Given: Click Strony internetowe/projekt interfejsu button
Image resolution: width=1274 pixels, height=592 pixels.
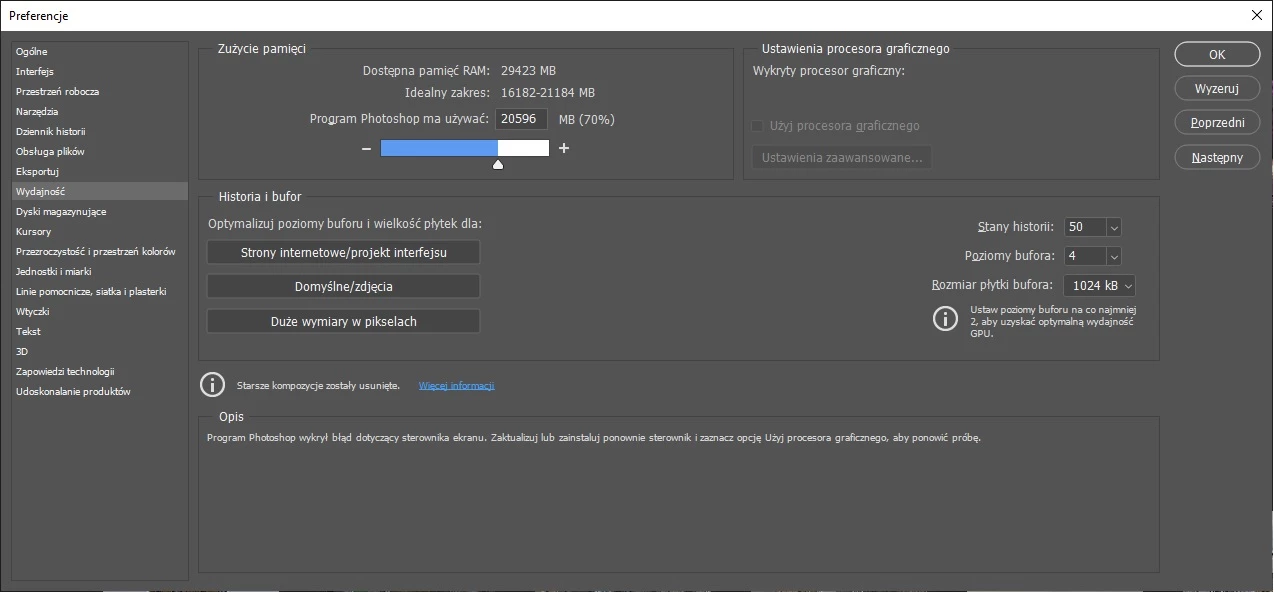Looking at the screenshot, I should pos(344,252).
